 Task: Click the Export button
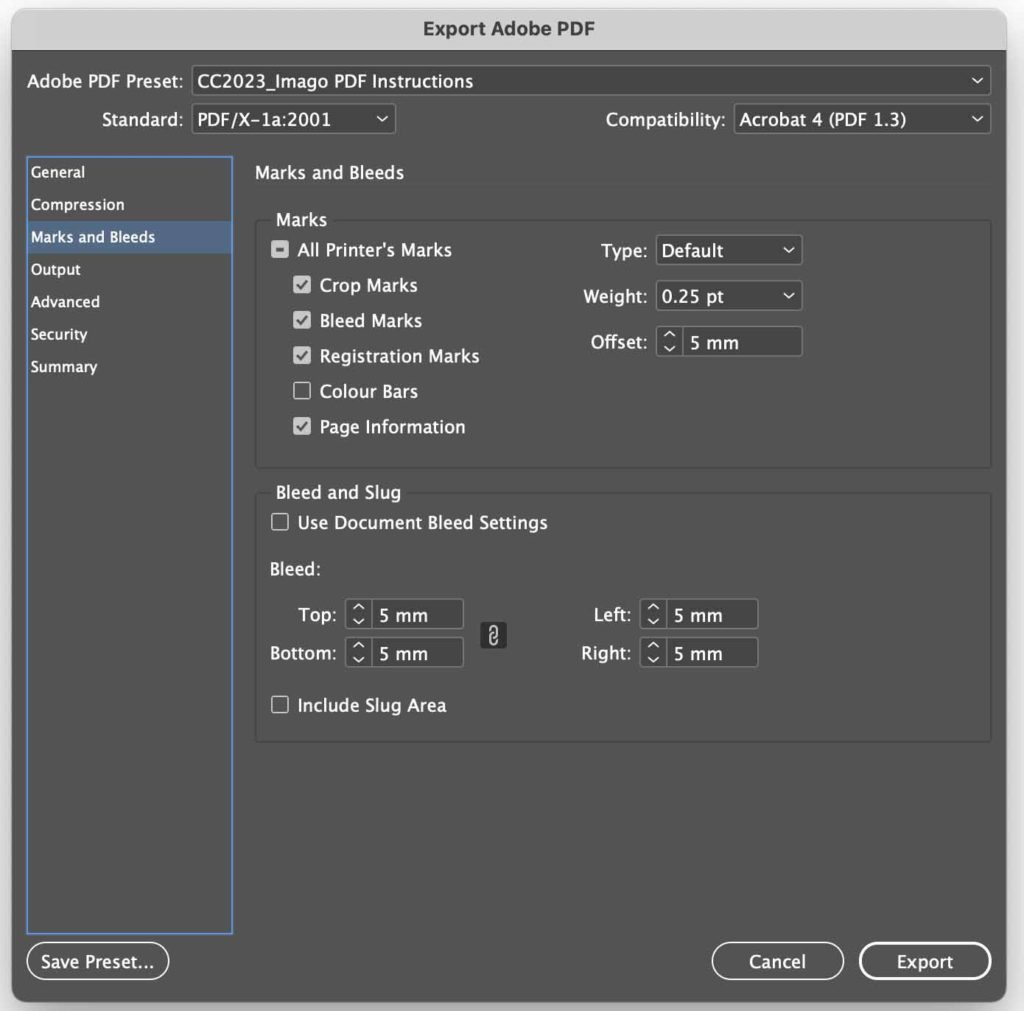[x=924, y=961]
